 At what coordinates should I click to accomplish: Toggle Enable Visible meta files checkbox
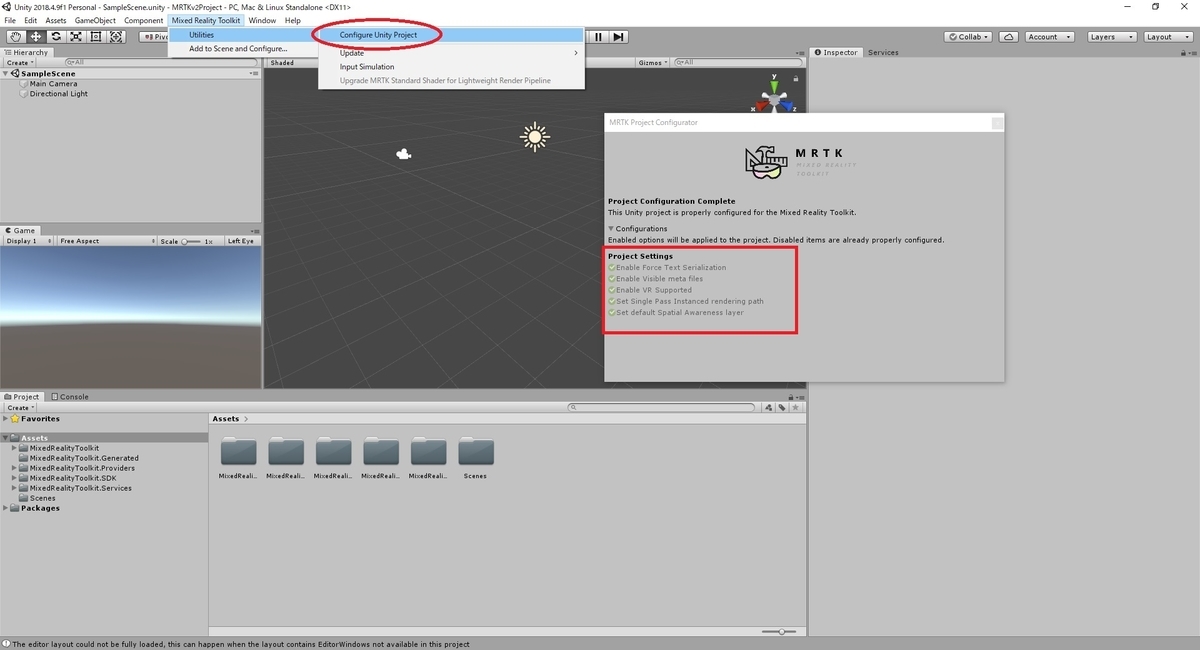612,279
